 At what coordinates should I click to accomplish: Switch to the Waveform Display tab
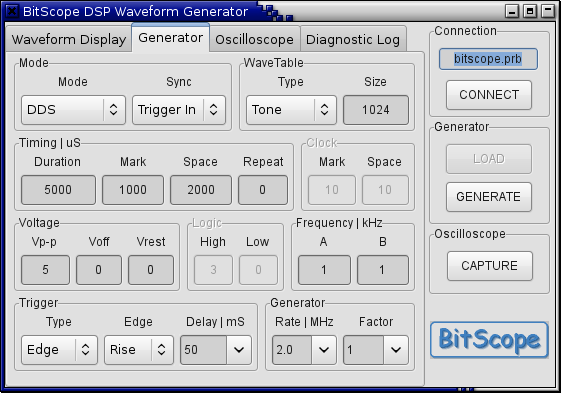point(69,39)
